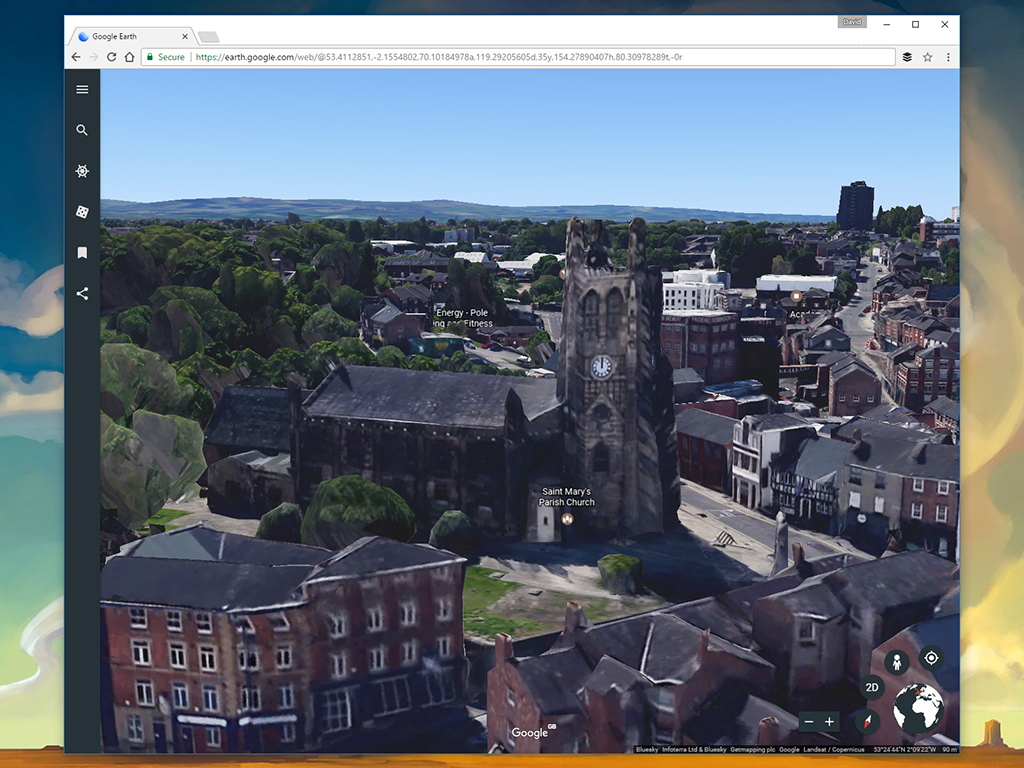Fly to my location target icon

[x=931, y=658]
